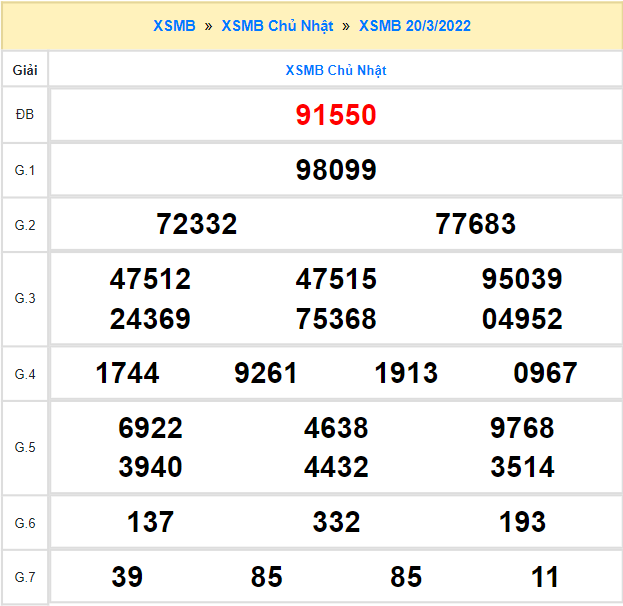The image size is (623, 606).
Task: Click the G.3 number 47512
Action: tap(150, 279)
